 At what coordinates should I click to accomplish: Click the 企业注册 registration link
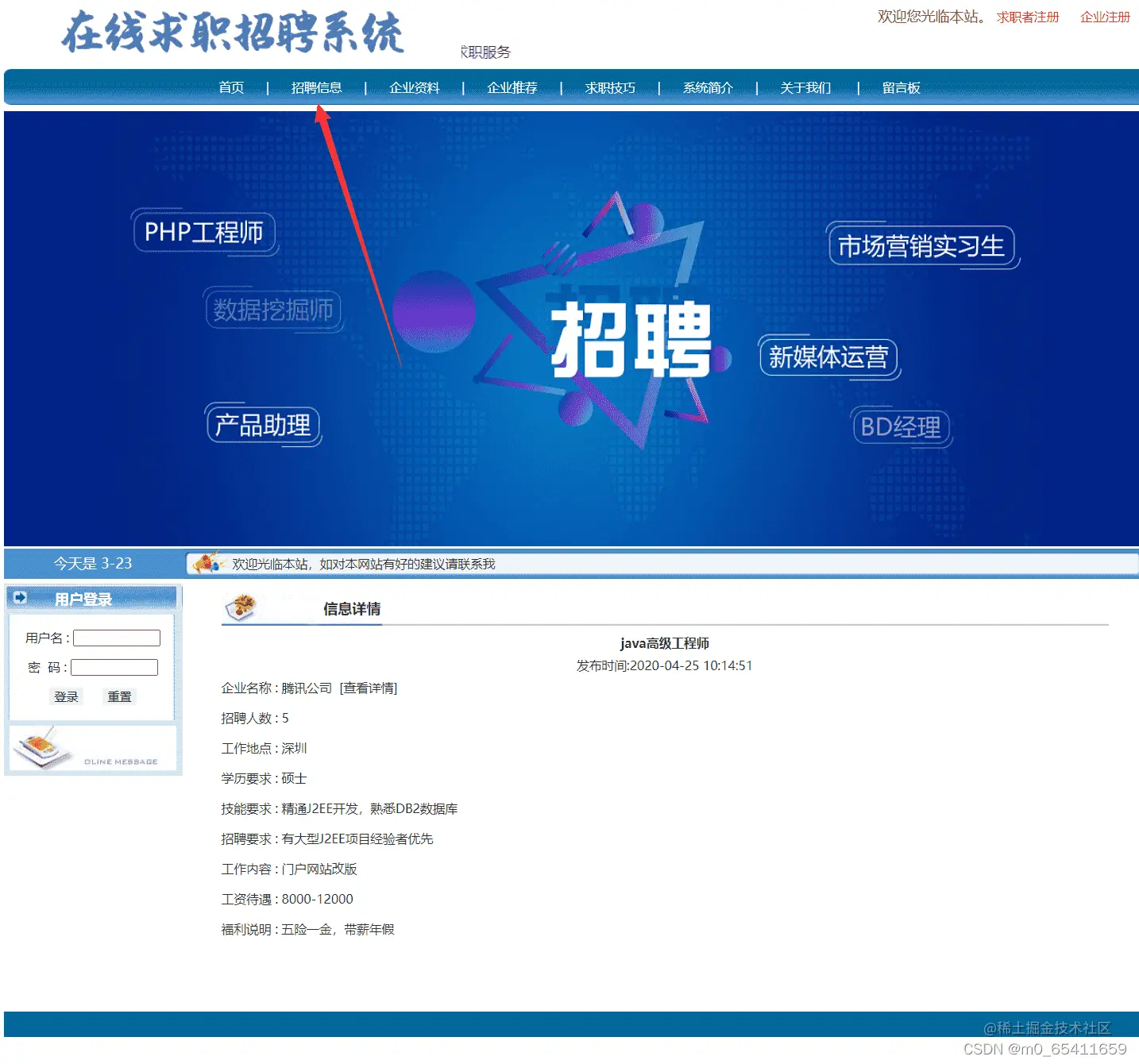point(1105,16)
